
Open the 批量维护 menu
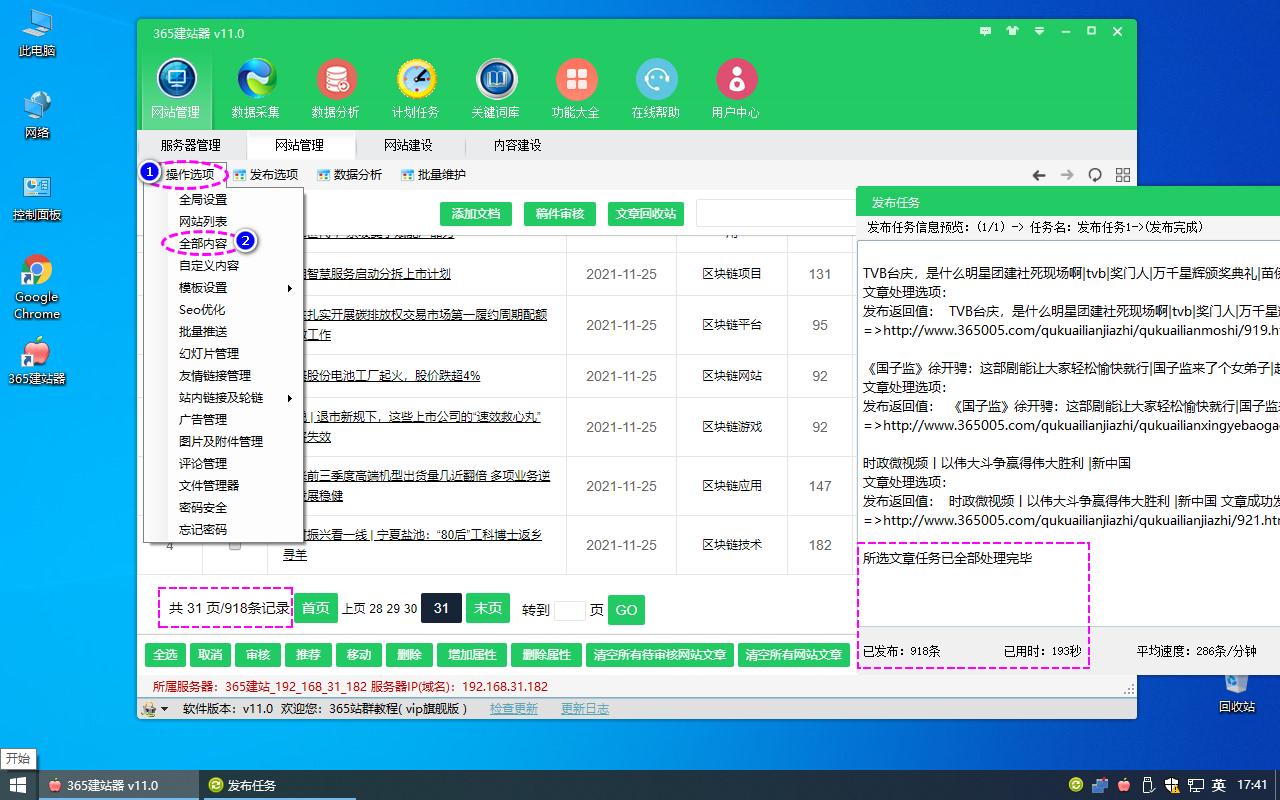click(x=434, y=175)
